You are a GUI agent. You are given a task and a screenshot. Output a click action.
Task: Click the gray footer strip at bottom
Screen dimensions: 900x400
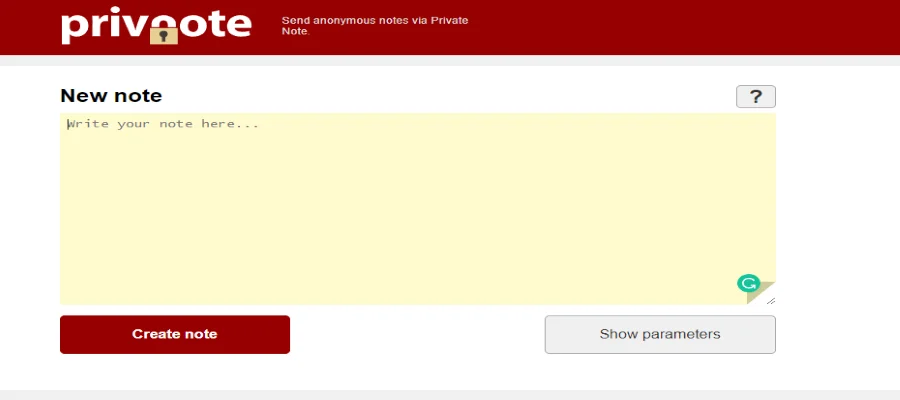[450, 395]
